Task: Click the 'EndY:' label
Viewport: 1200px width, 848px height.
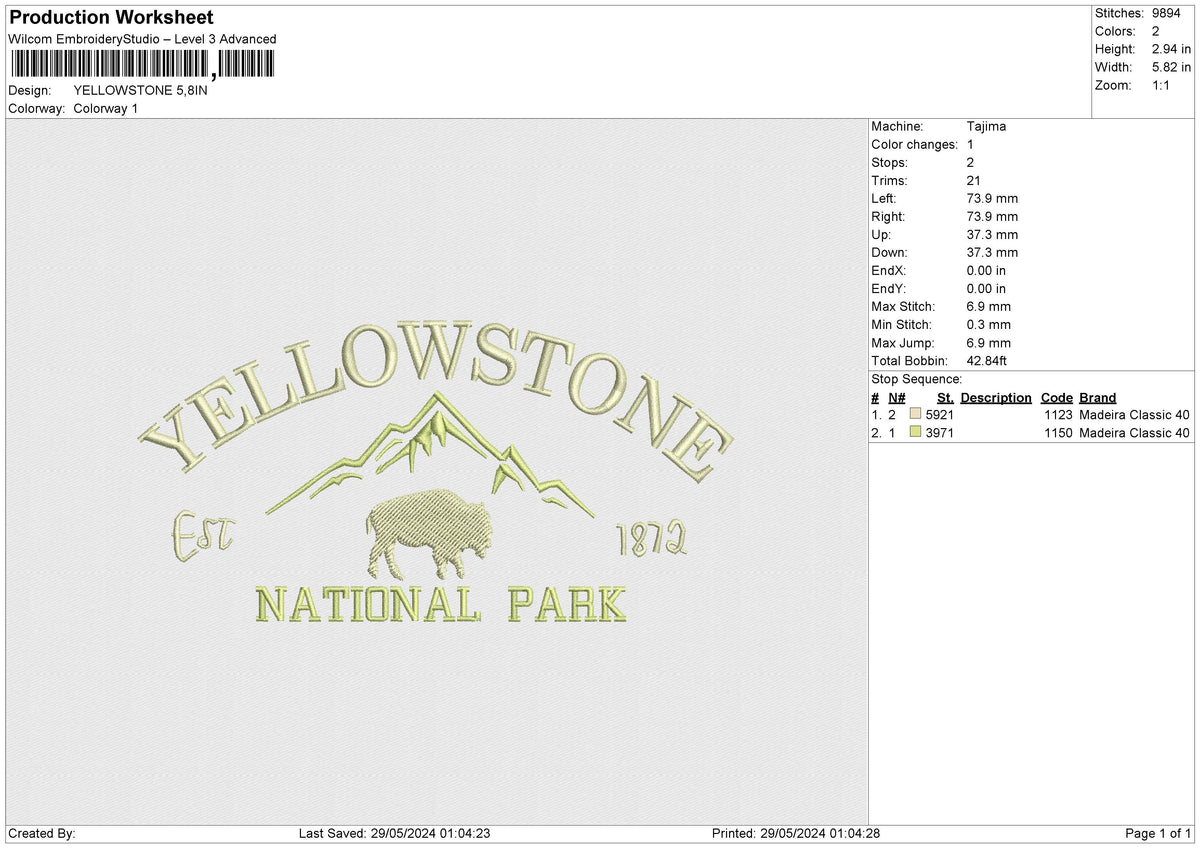Action: 890,289
